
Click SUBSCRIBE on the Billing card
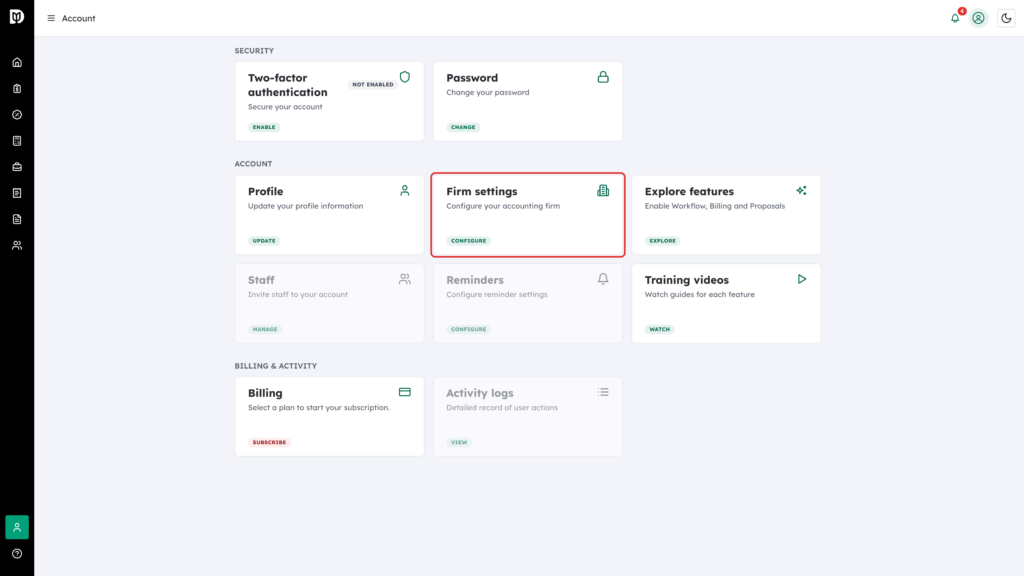(x=269, y=442)
